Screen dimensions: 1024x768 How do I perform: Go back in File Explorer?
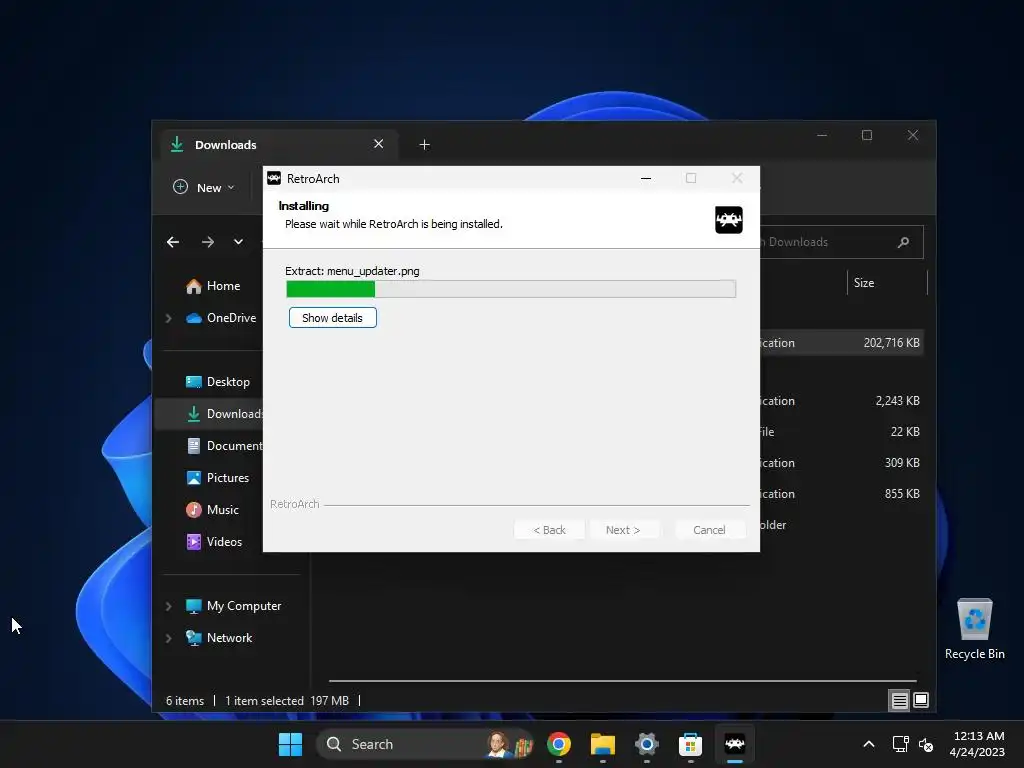pos(172,242)
